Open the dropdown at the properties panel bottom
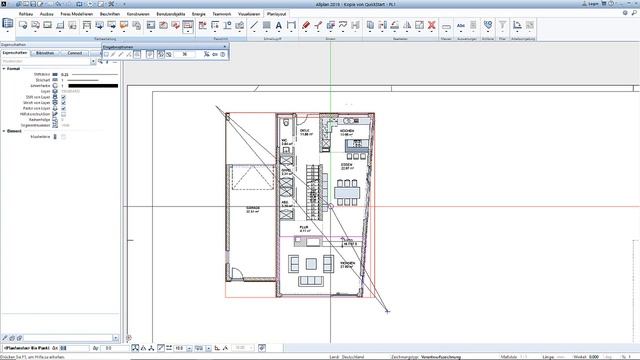Viewport: 640px width, 360px height. point(116,338)
